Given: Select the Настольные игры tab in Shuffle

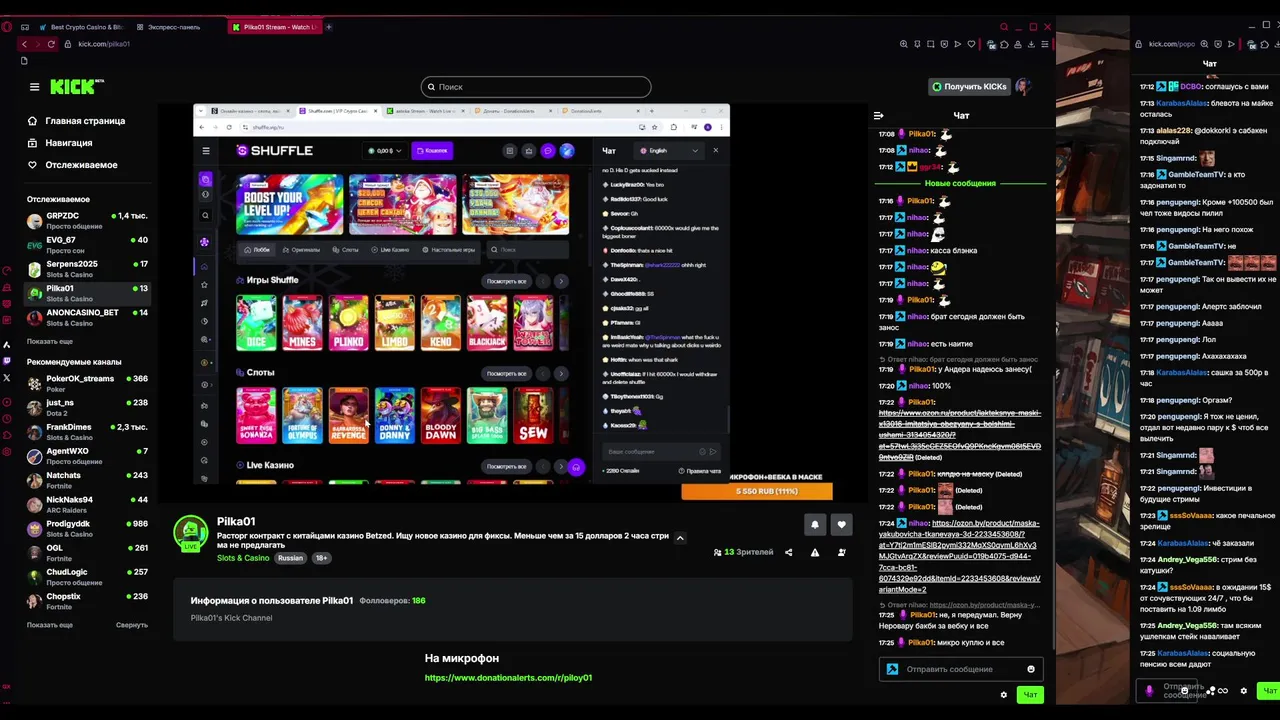Looking at the screenshot, I should pos(449,250).
